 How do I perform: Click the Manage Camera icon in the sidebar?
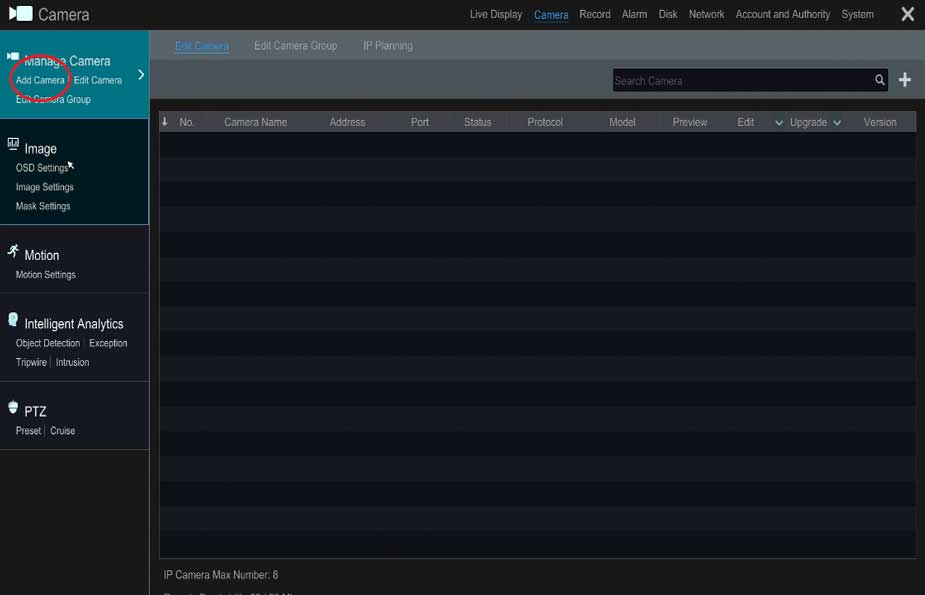click(x=13, y=56)
